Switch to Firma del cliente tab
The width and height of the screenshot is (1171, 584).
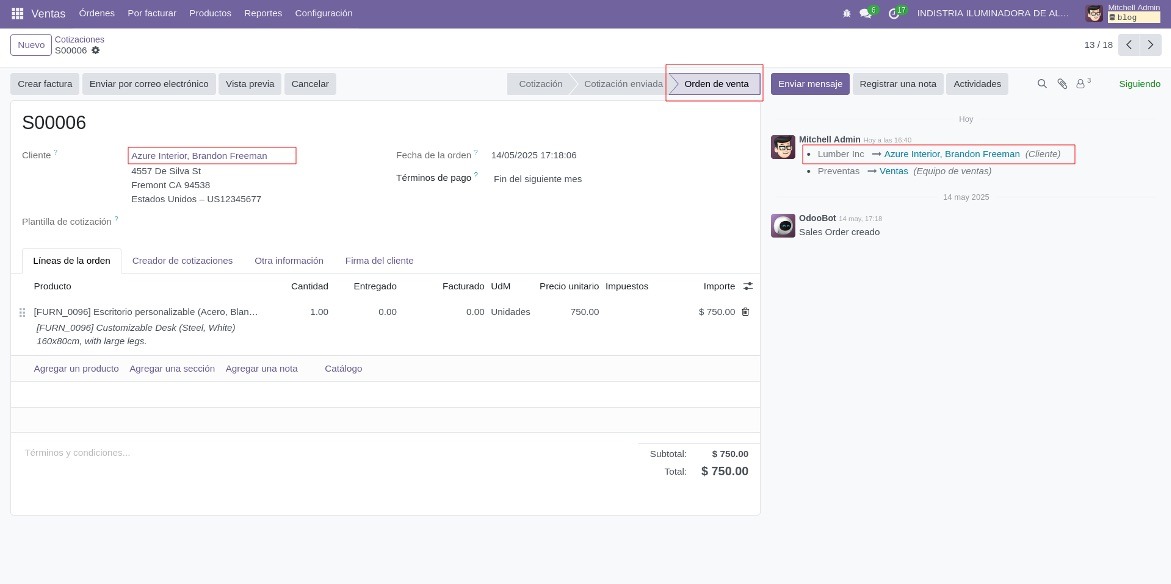point(379,261)
